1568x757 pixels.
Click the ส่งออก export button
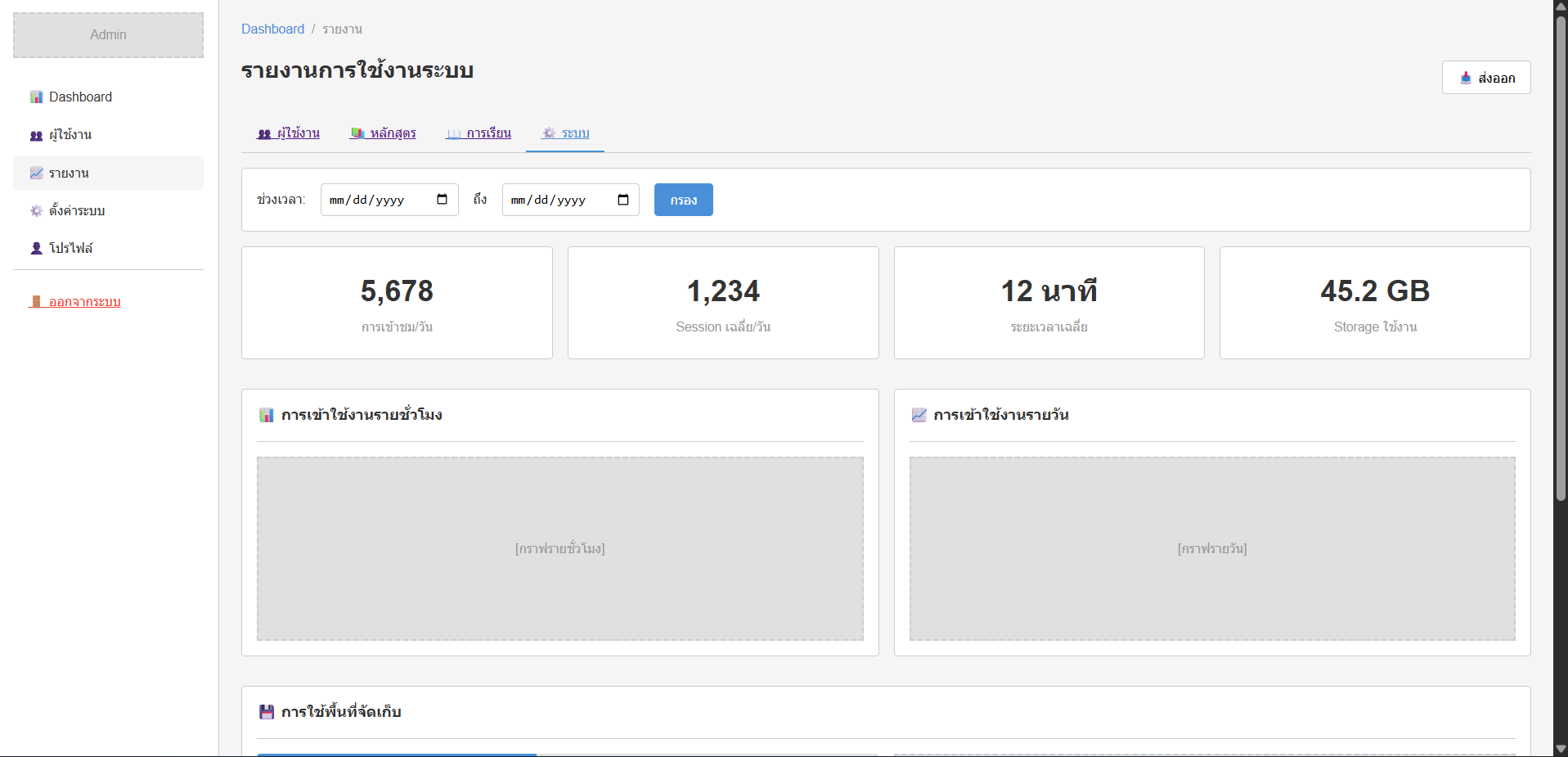click(x=1485, y=78)
